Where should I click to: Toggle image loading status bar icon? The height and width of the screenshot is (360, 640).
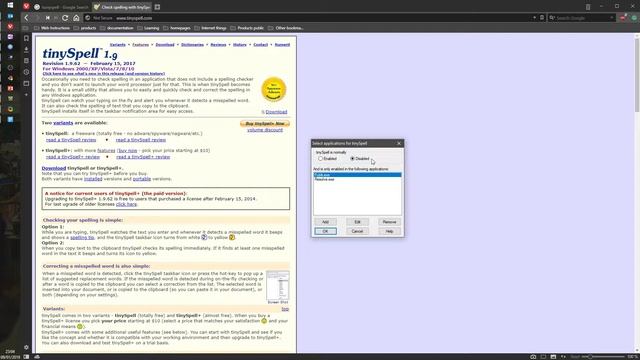(x=553, y=357)
